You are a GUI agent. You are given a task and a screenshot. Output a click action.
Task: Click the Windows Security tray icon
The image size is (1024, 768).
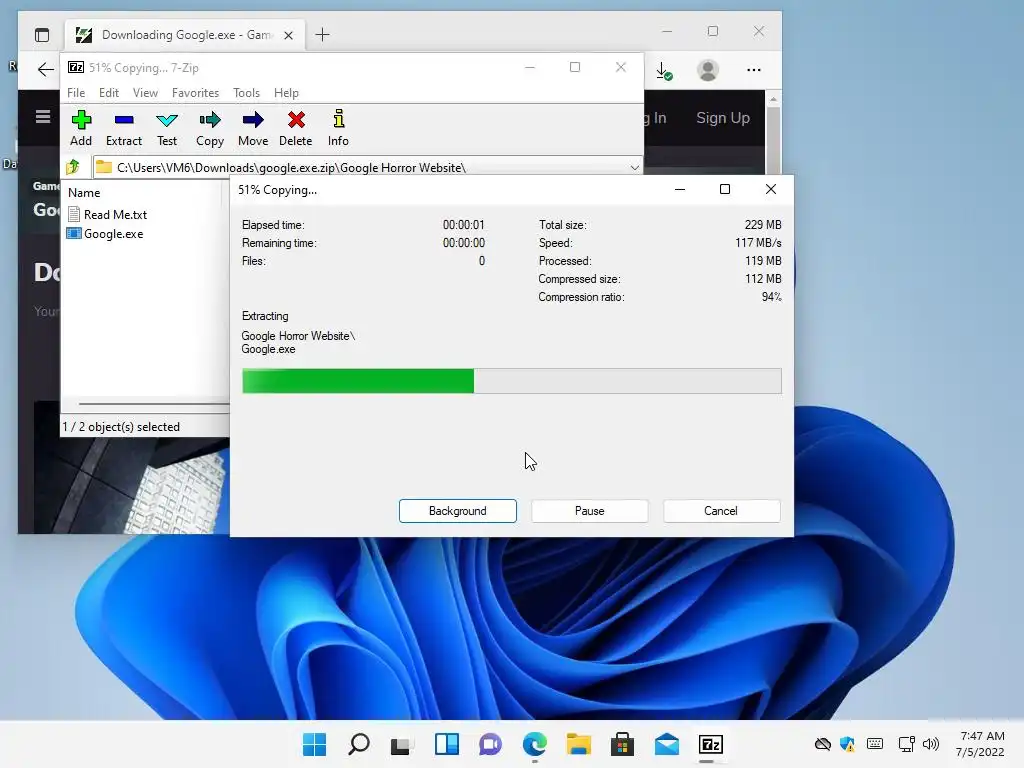coord(848,744)
